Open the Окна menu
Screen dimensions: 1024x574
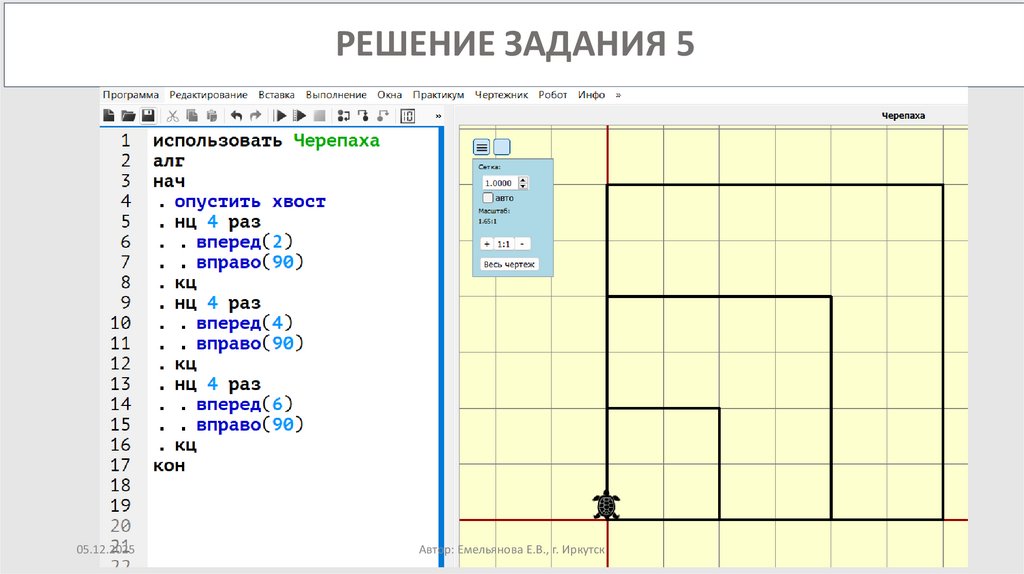click(x=389, y=95)
